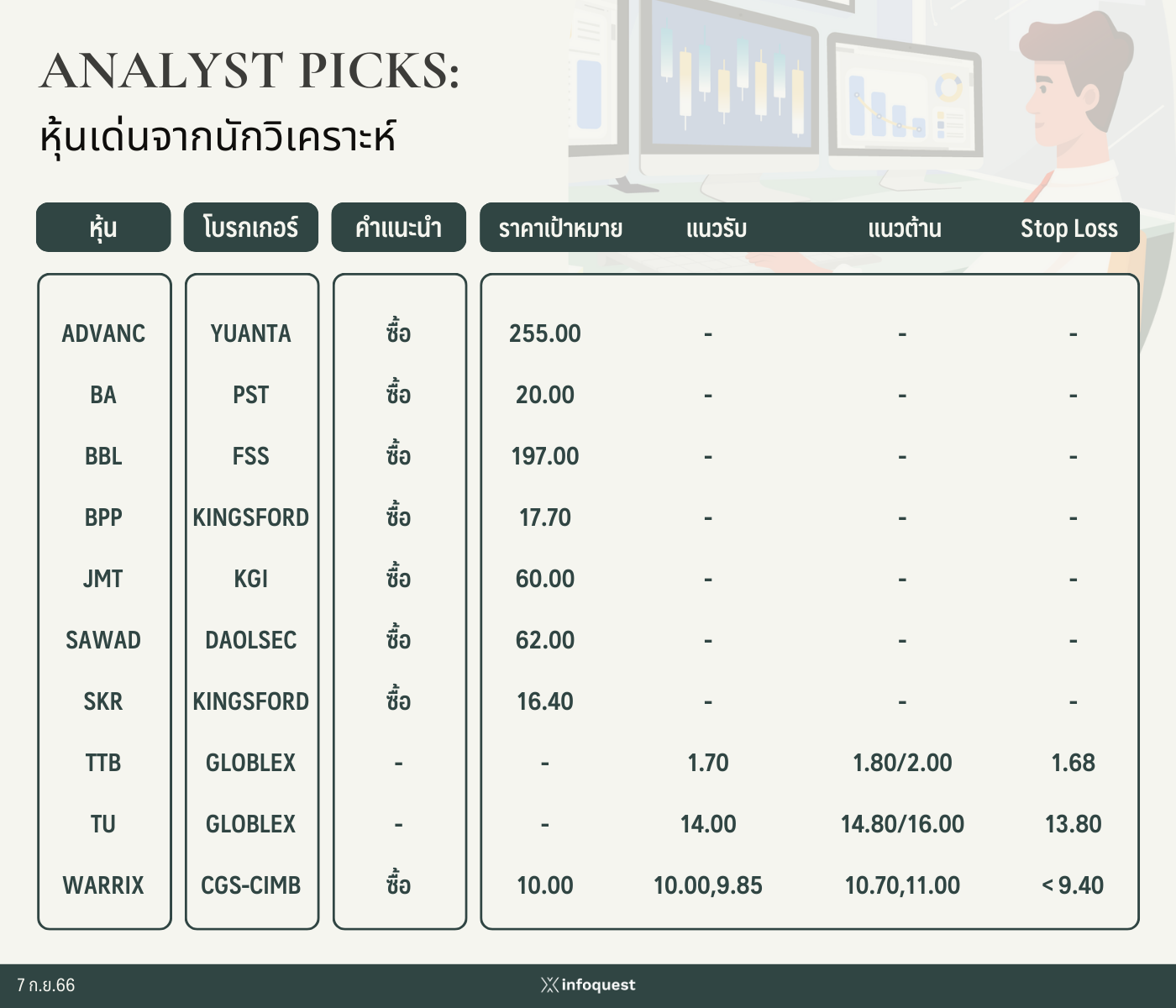
Task: Click the DAOLSEC broker name
Action: 251,640
